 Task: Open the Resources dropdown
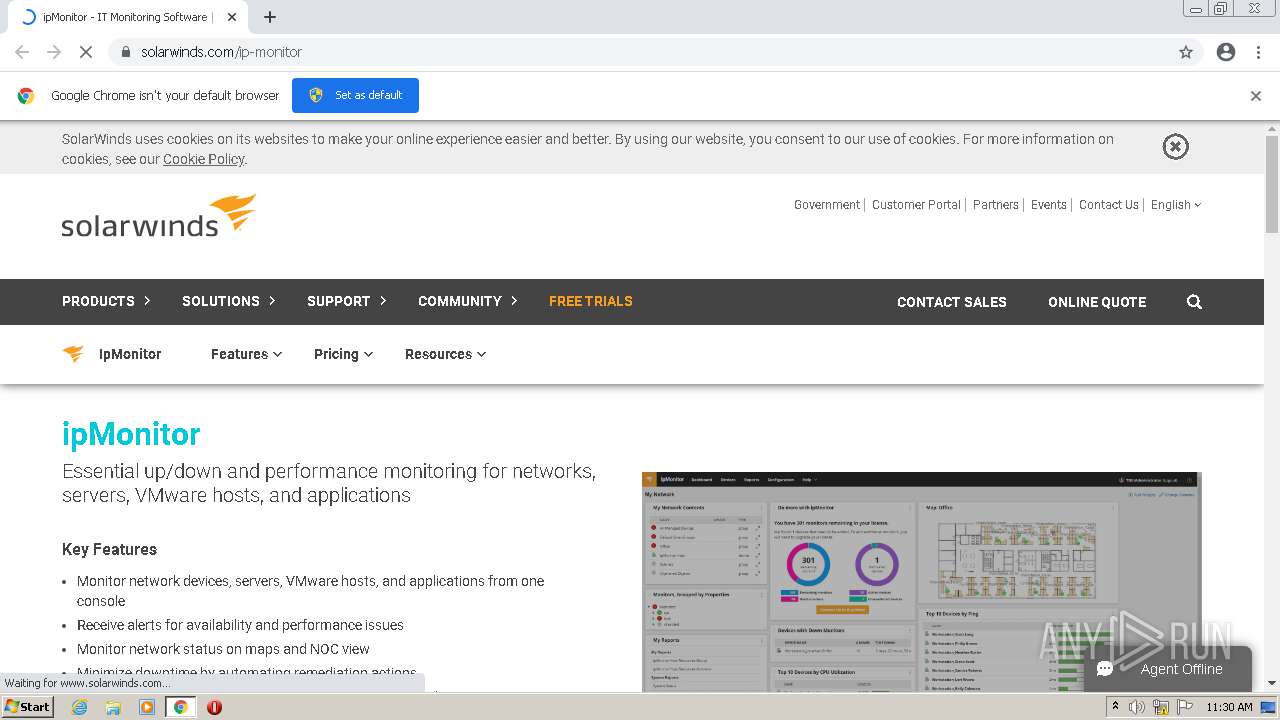(x=445, y=354)
